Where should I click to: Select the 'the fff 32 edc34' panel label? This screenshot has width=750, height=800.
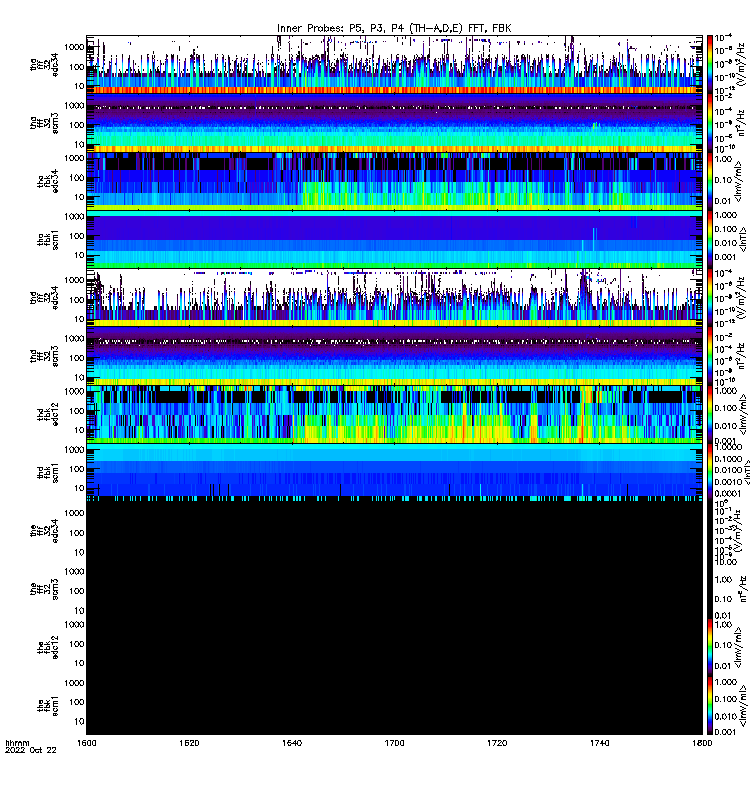pyautogui.click(x=44, y=531)
